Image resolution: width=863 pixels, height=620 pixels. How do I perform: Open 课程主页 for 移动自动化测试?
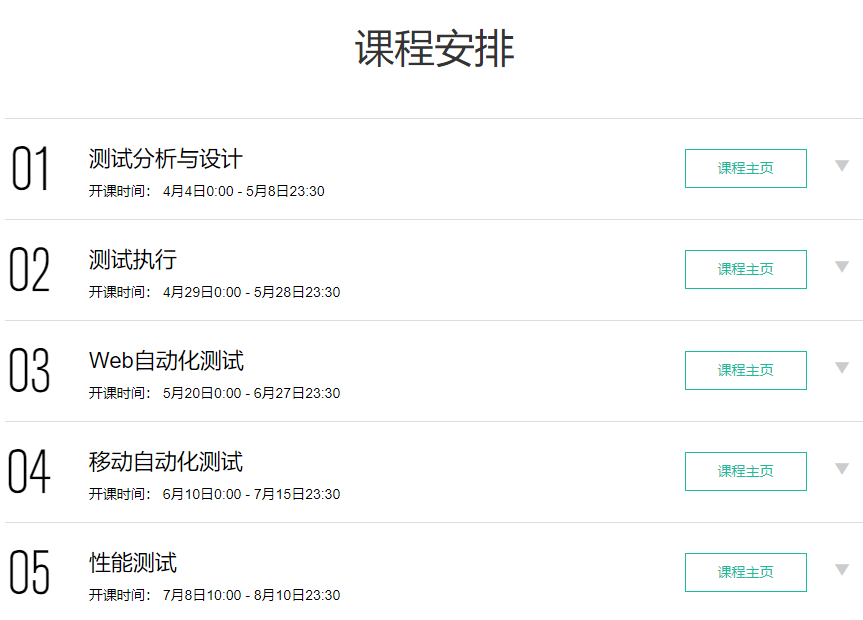click(x=745, y=471)
